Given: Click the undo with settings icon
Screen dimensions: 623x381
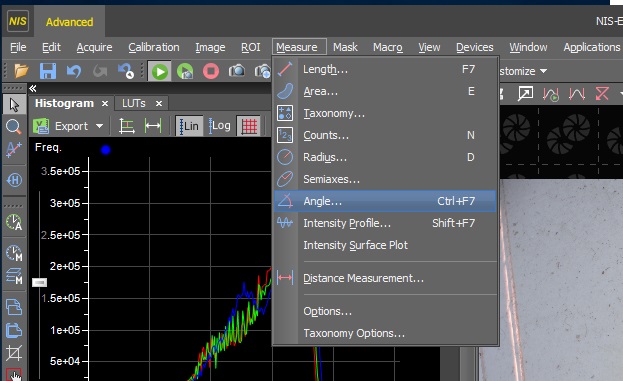Looking at the screenshot, I should tap(126, 72).
